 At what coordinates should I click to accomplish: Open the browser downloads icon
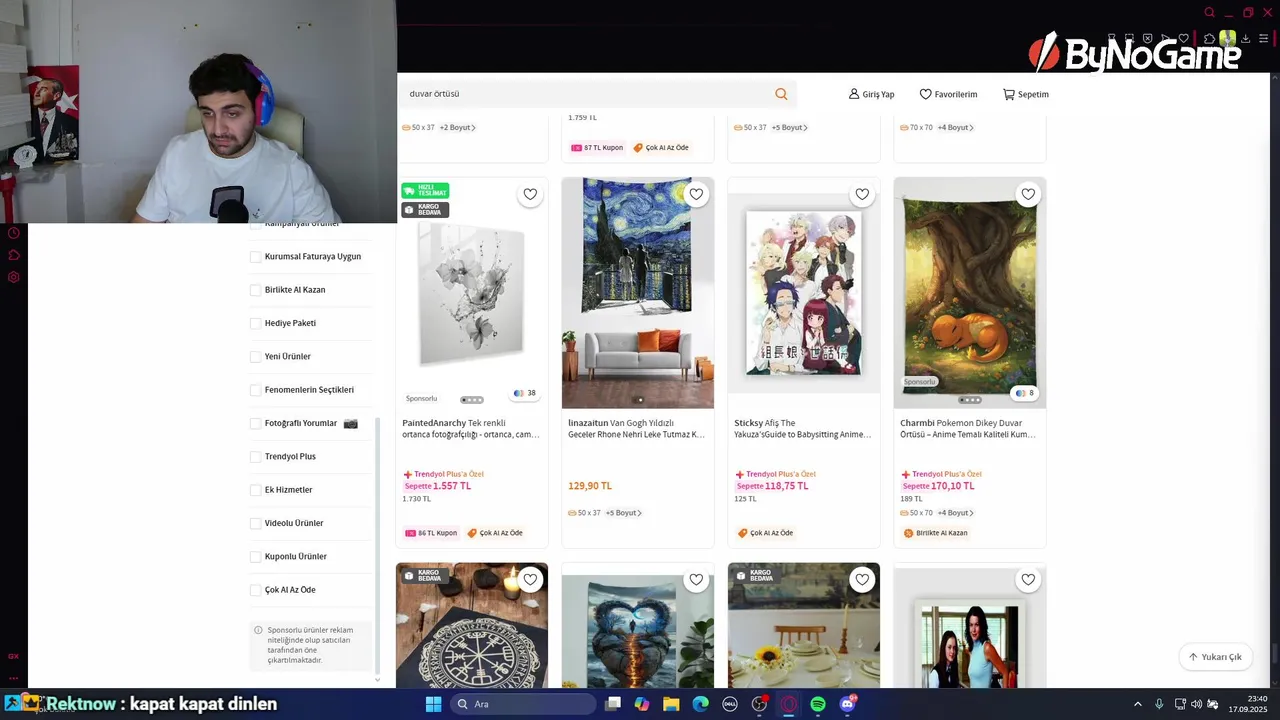[x=1245, y=38]
